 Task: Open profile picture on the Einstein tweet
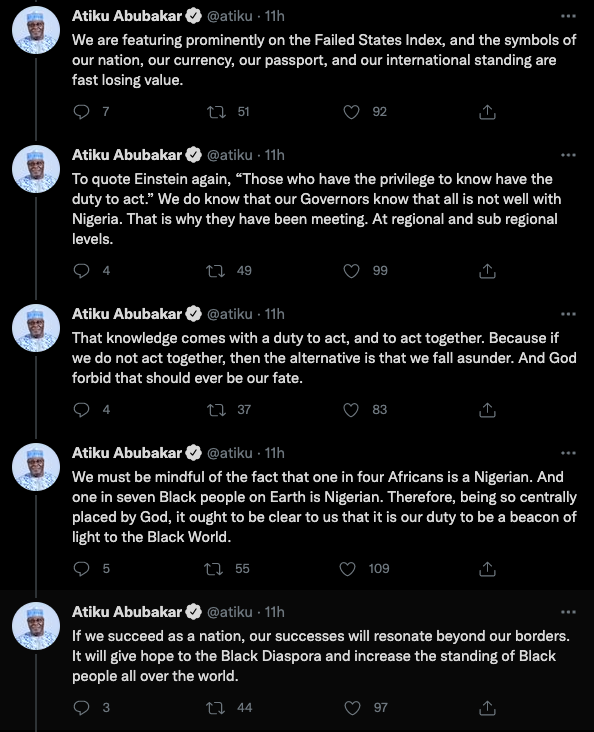click(36, 169)
